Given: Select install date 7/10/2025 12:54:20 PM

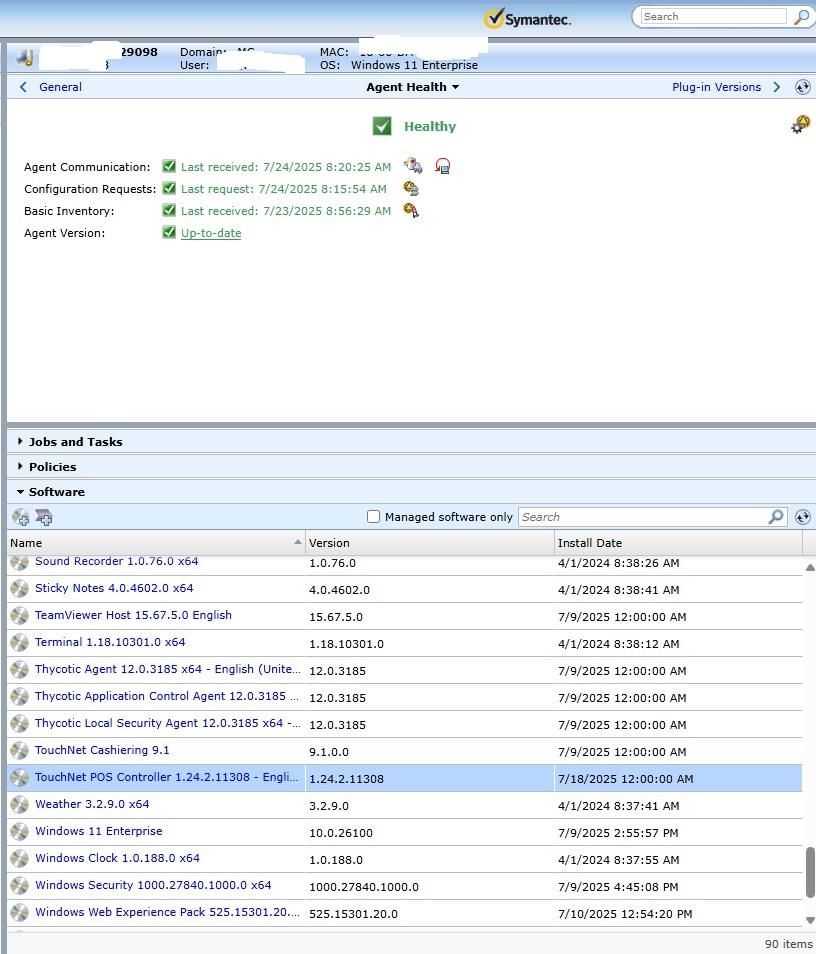Looking at the screenshot, I should 625,914.
